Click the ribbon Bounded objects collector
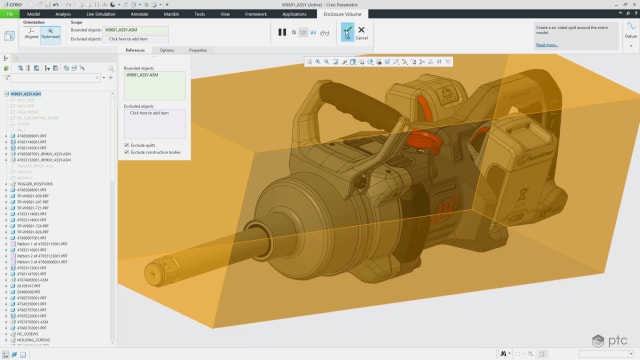The height and width of the screenshot is (360, 640). 136,30
